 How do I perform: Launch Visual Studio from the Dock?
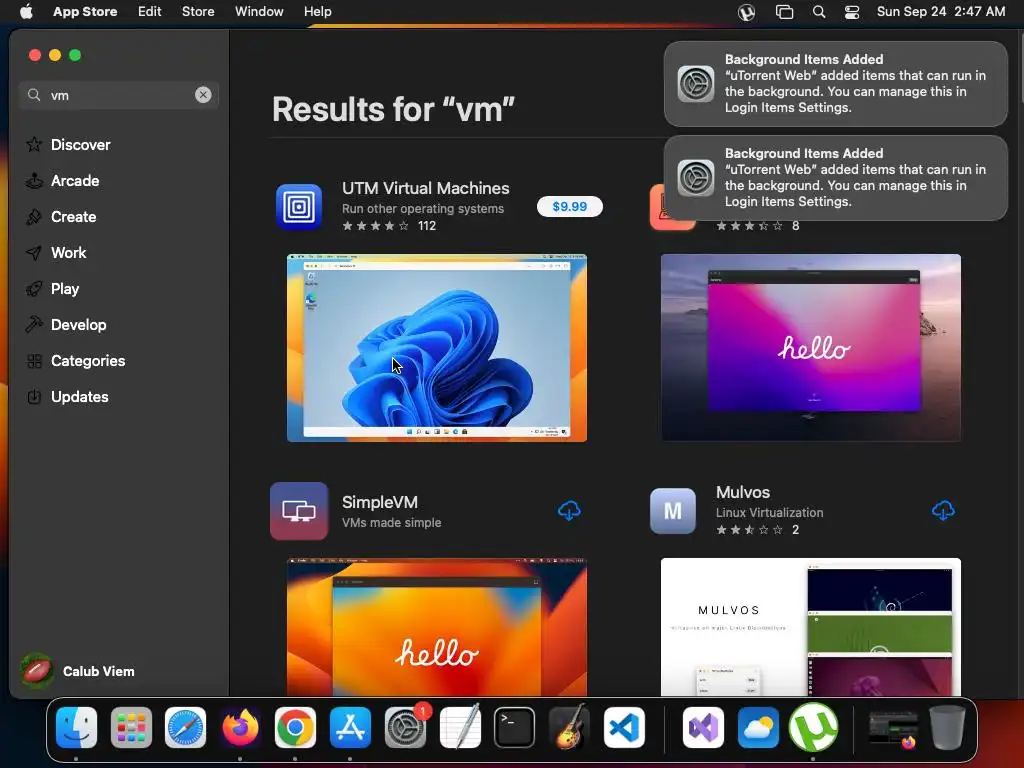click(x=703, y=727)
